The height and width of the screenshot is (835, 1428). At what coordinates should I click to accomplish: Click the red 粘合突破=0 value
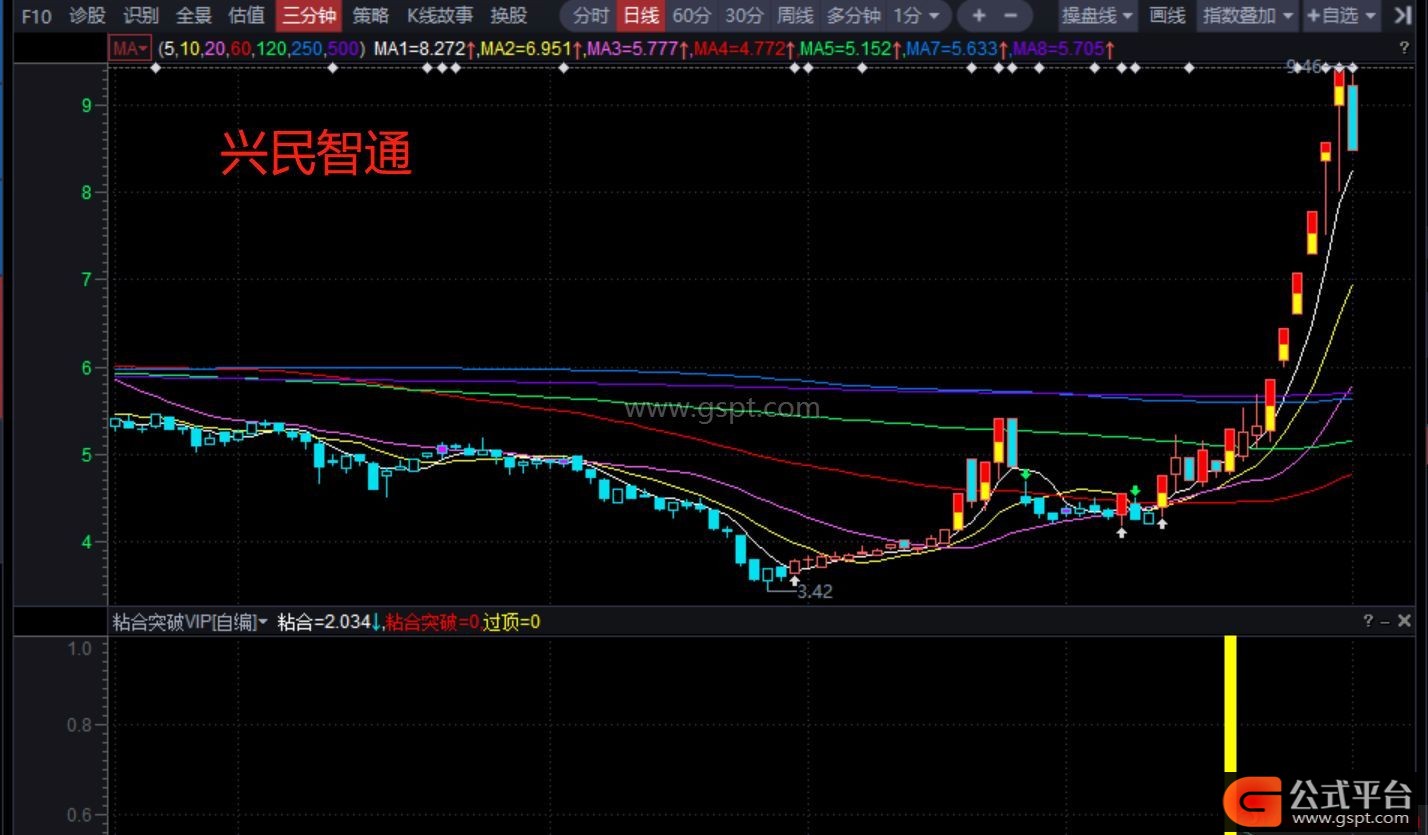(x=432, y=622)
